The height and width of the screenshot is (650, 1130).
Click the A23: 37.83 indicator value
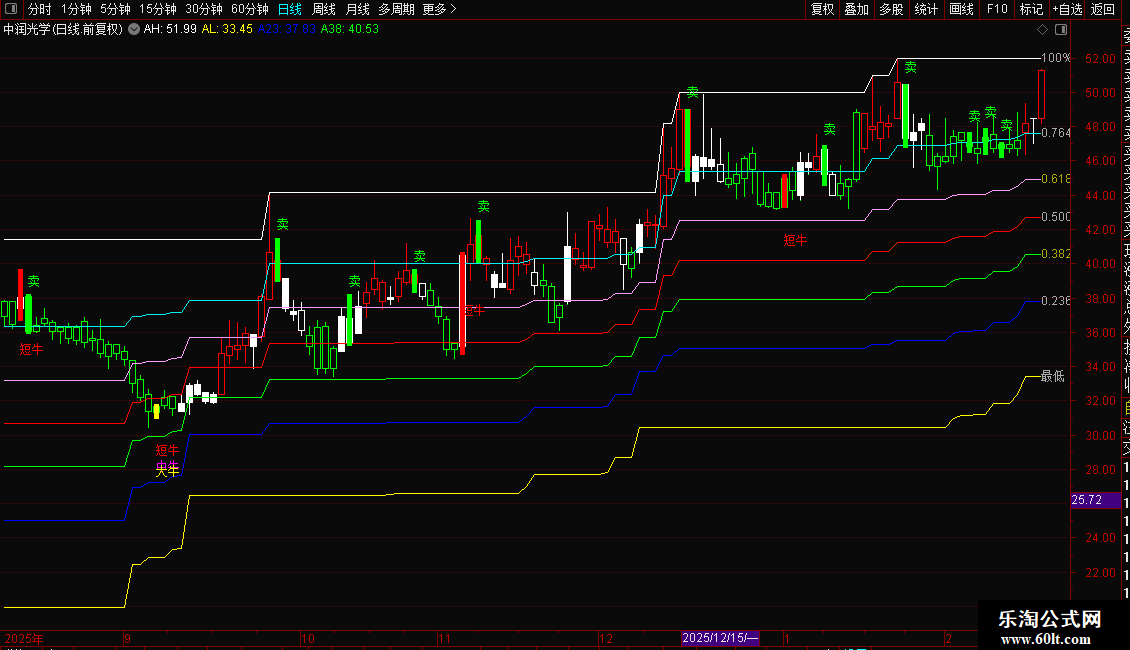click(x=287, y=29)
